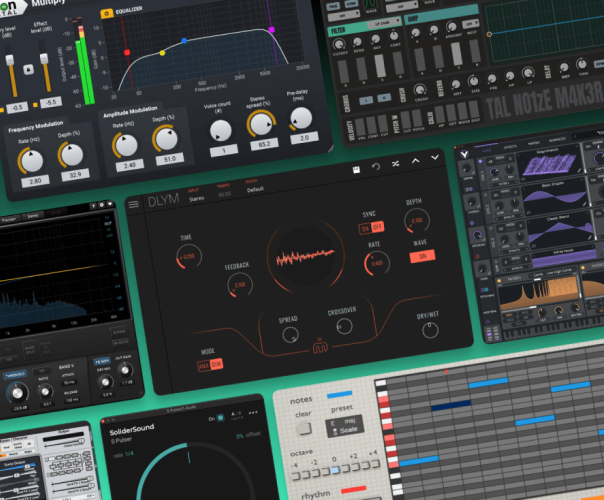
Task: Open the Default patch selector in DLYM
Action: (255, 189)
